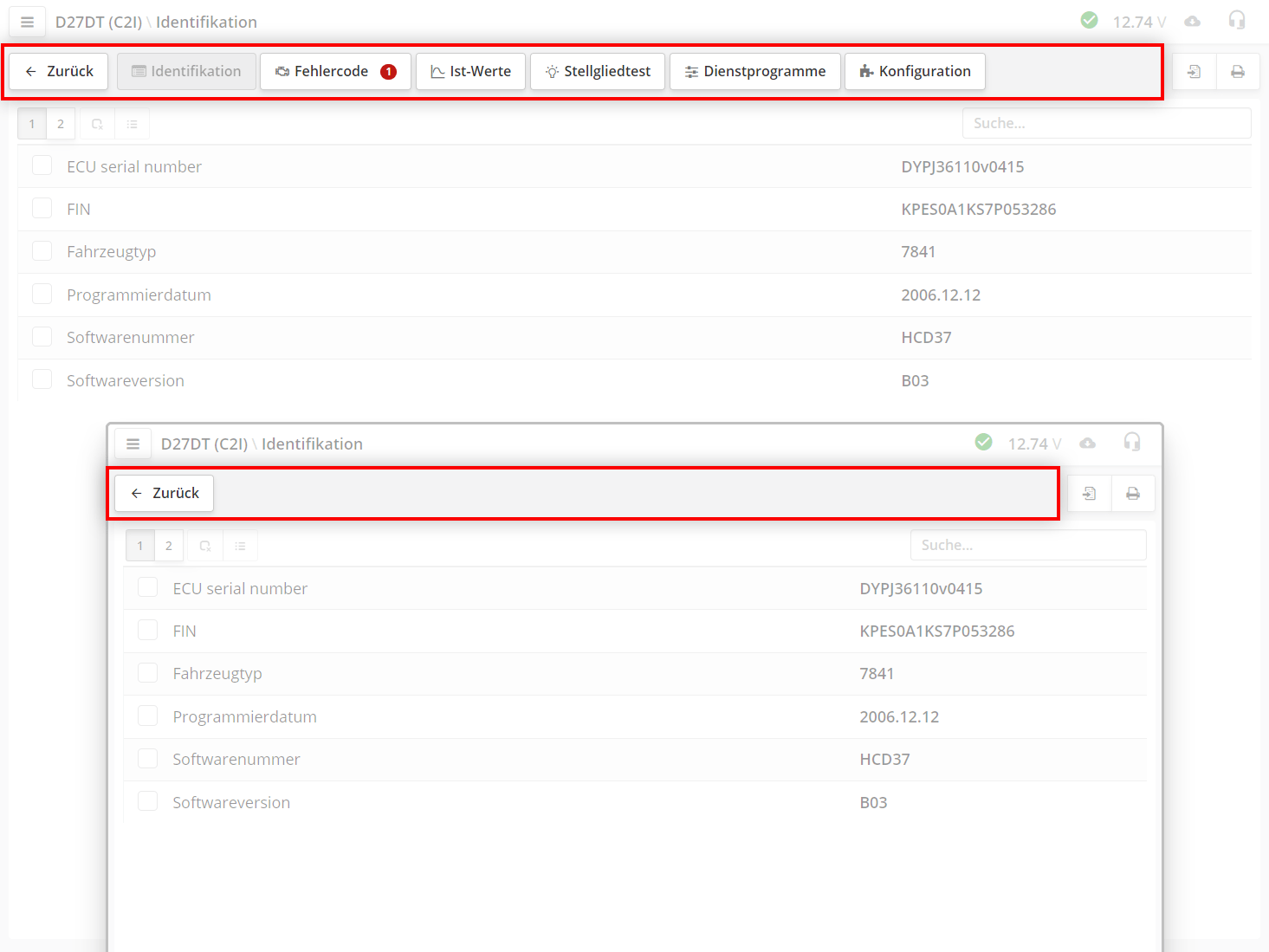Click the cloud download icon in the upper header

coord(1192,22)
